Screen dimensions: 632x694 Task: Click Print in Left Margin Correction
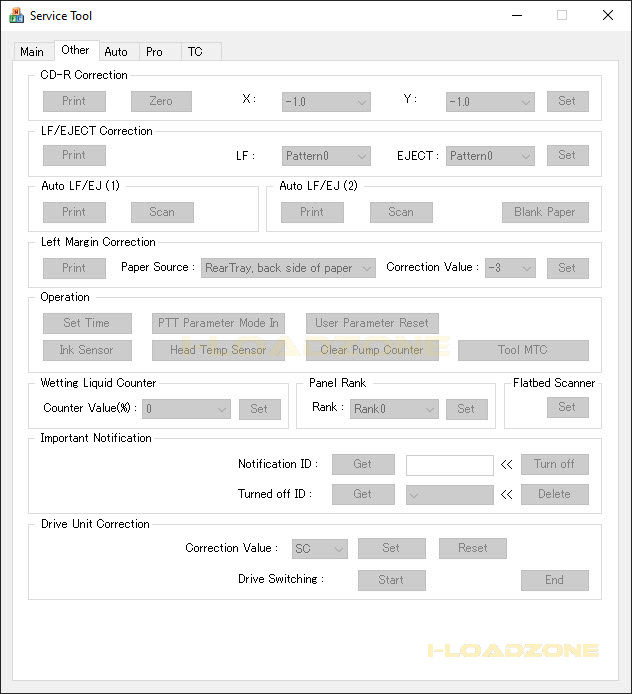point(74,268)
